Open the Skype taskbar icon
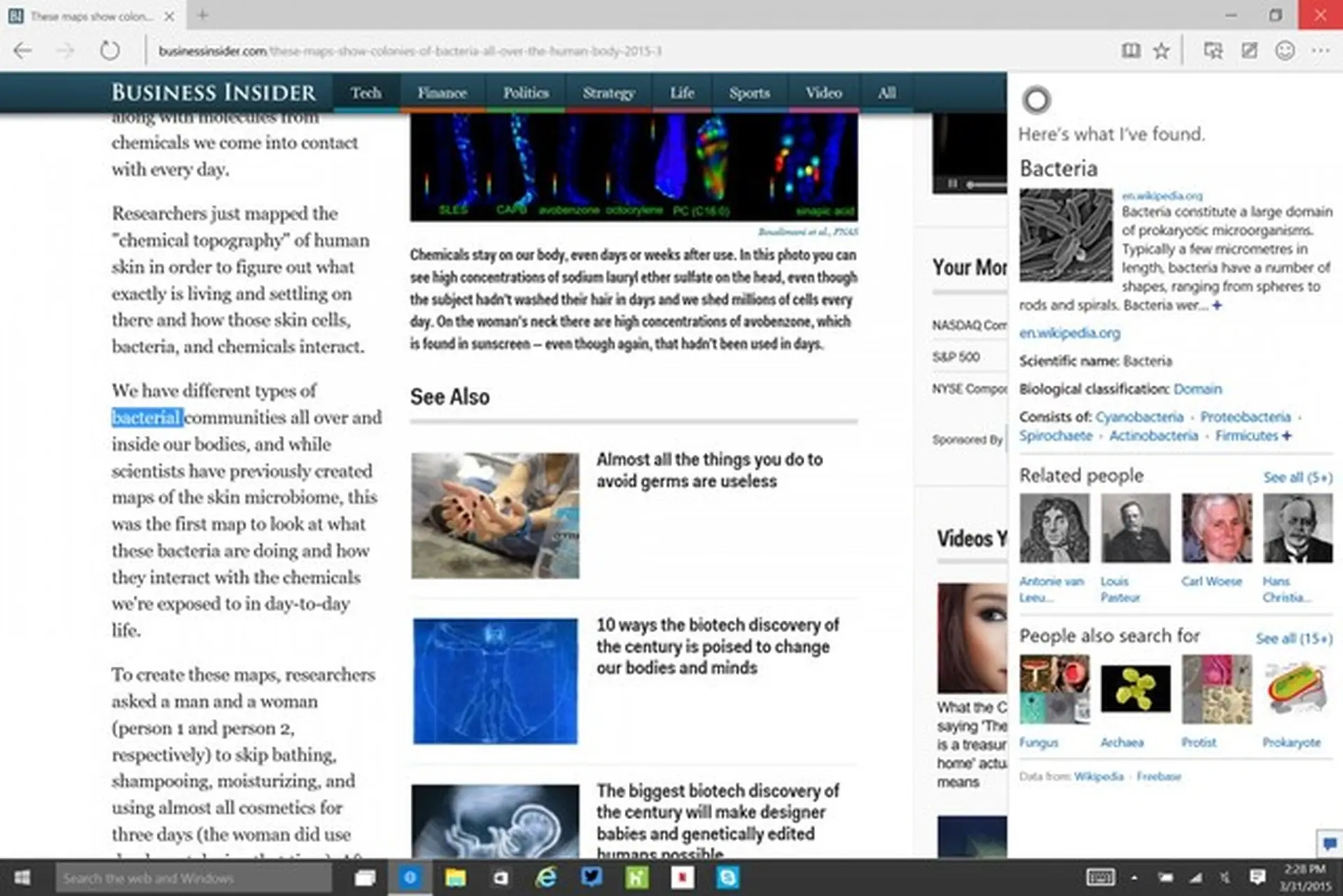Screen dimensions: 1343x896 (x=727, y=877)
